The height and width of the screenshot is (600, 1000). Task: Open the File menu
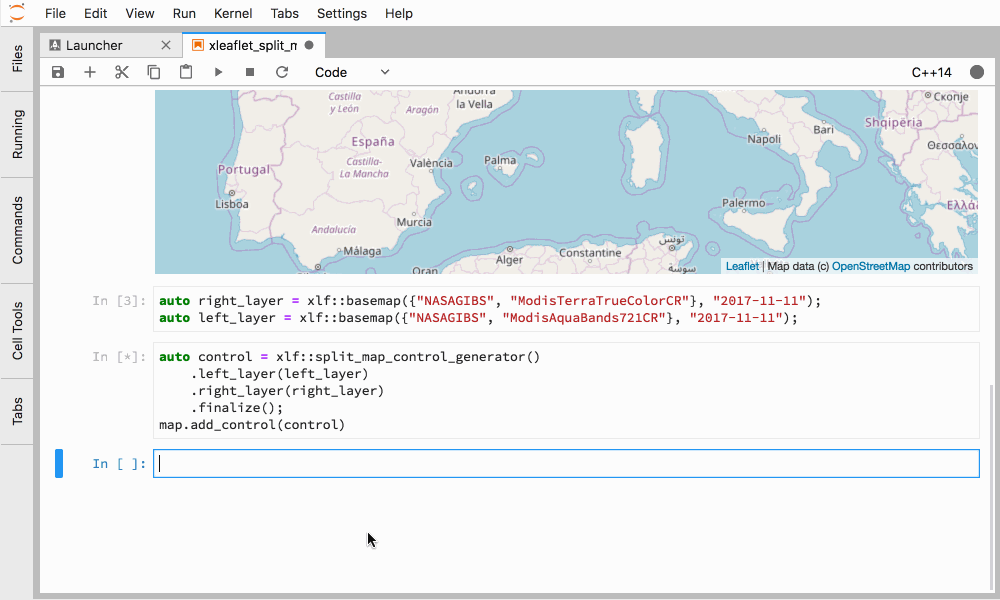(55, 13)
